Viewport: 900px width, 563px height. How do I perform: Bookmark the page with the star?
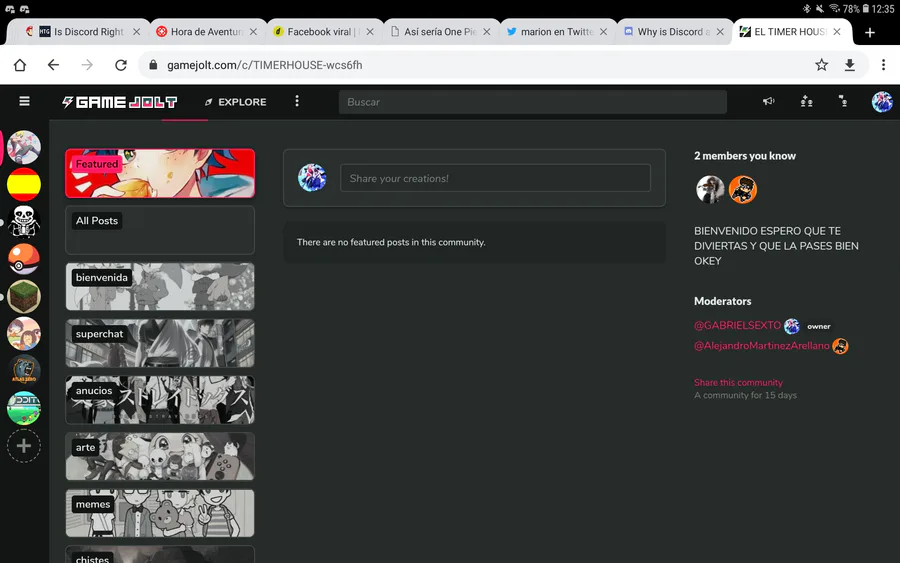pyautogui.click(x=821, y=65)
